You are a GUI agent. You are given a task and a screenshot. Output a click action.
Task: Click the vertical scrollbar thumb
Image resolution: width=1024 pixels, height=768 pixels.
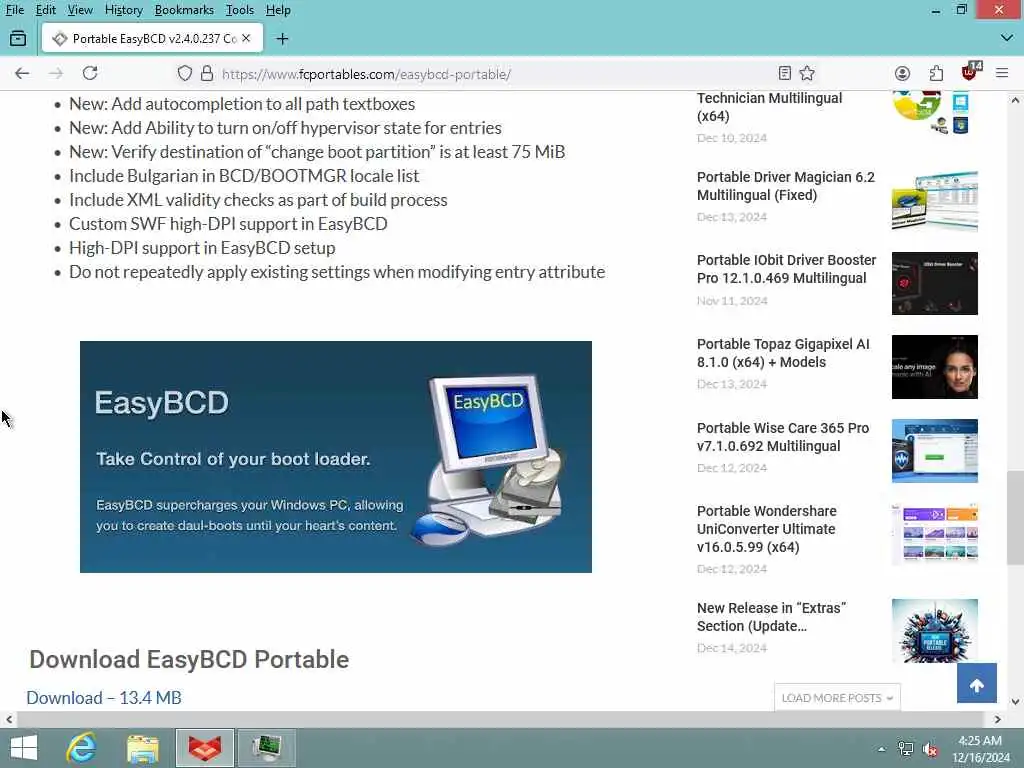pyautogui.click(x=1015, y=518)
